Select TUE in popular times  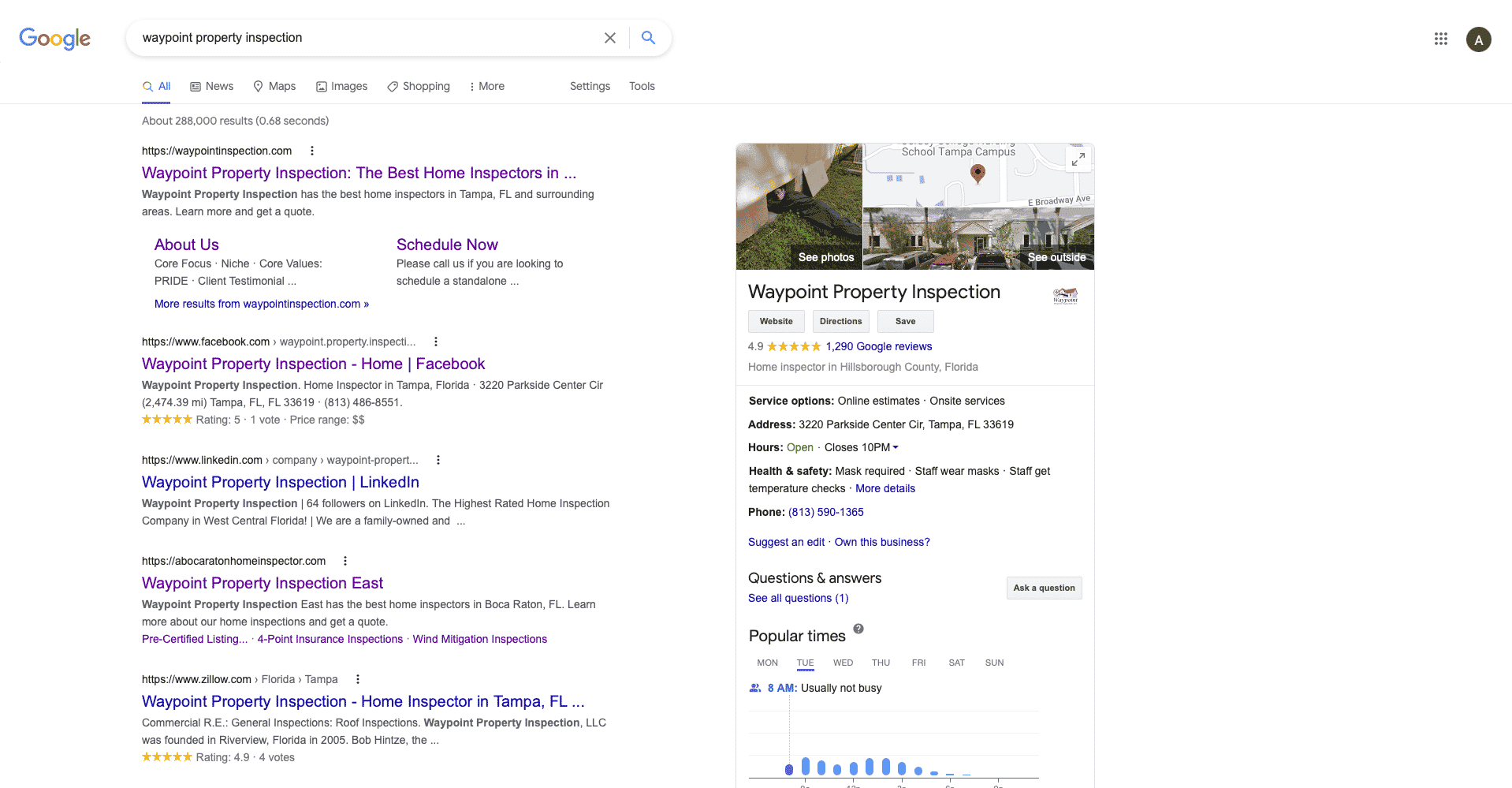(x=805, y=663)
